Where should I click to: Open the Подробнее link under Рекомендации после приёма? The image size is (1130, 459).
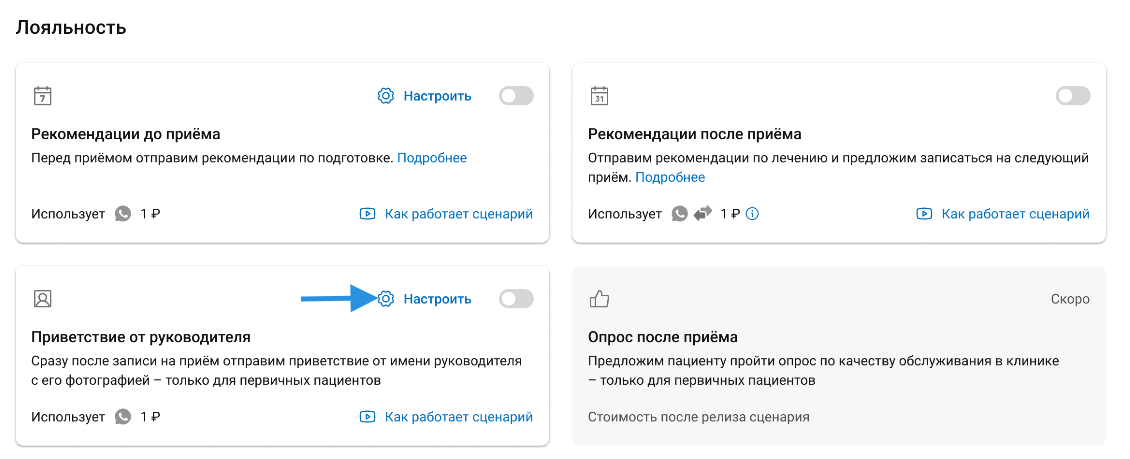tap(670, 177)
